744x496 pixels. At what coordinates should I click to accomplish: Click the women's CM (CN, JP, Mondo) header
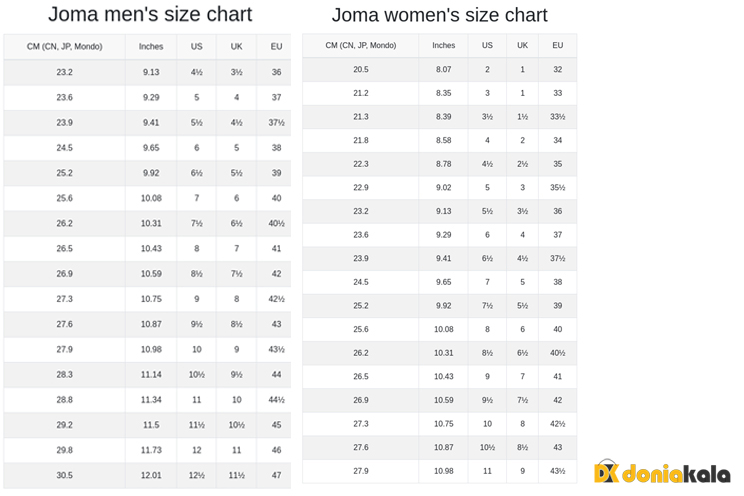(x=361, y=46)
